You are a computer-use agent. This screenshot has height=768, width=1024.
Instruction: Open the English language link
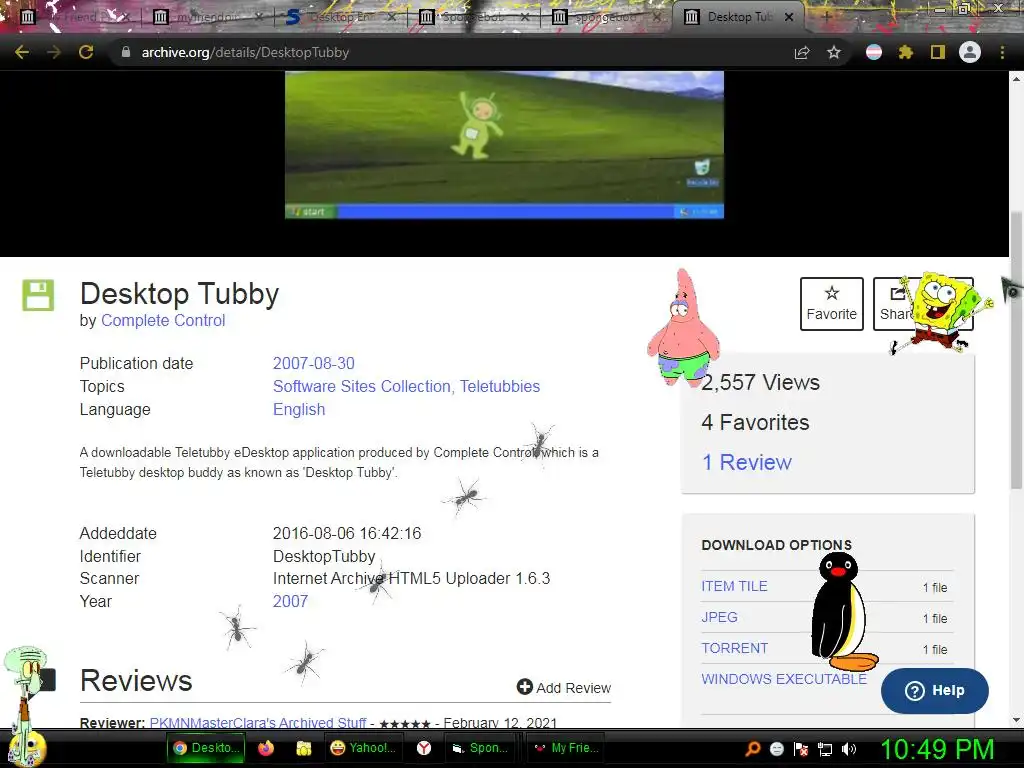coord(299,409)
